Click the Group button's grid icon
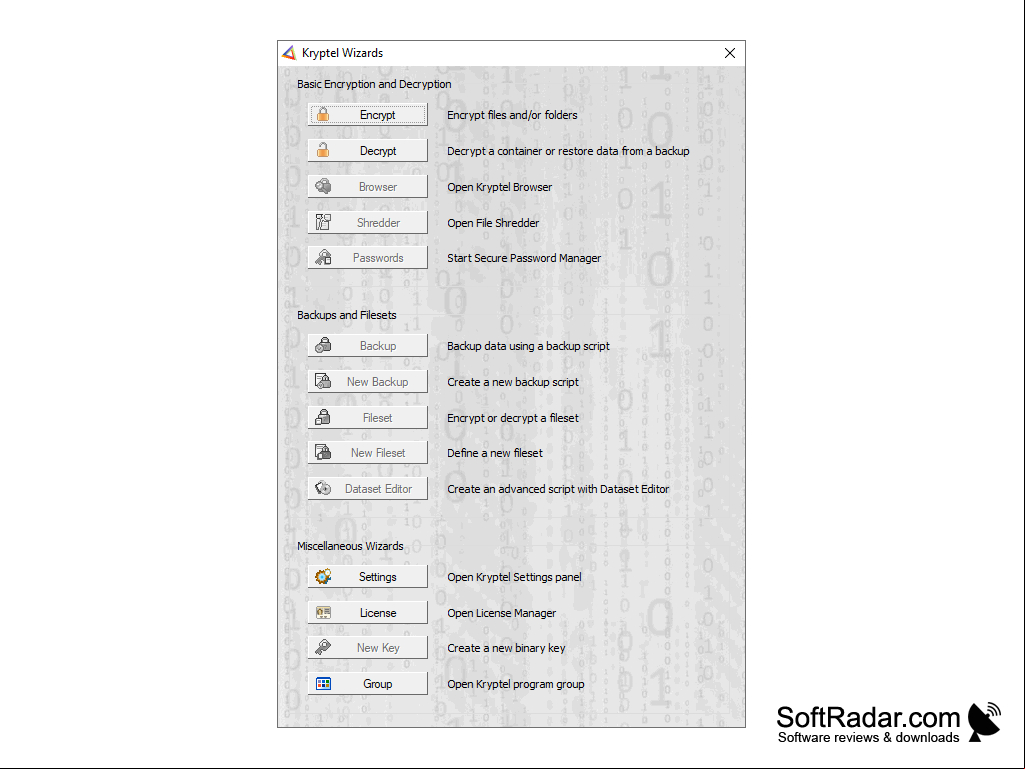Screen dimensions: 1025x769 (323, 683)
